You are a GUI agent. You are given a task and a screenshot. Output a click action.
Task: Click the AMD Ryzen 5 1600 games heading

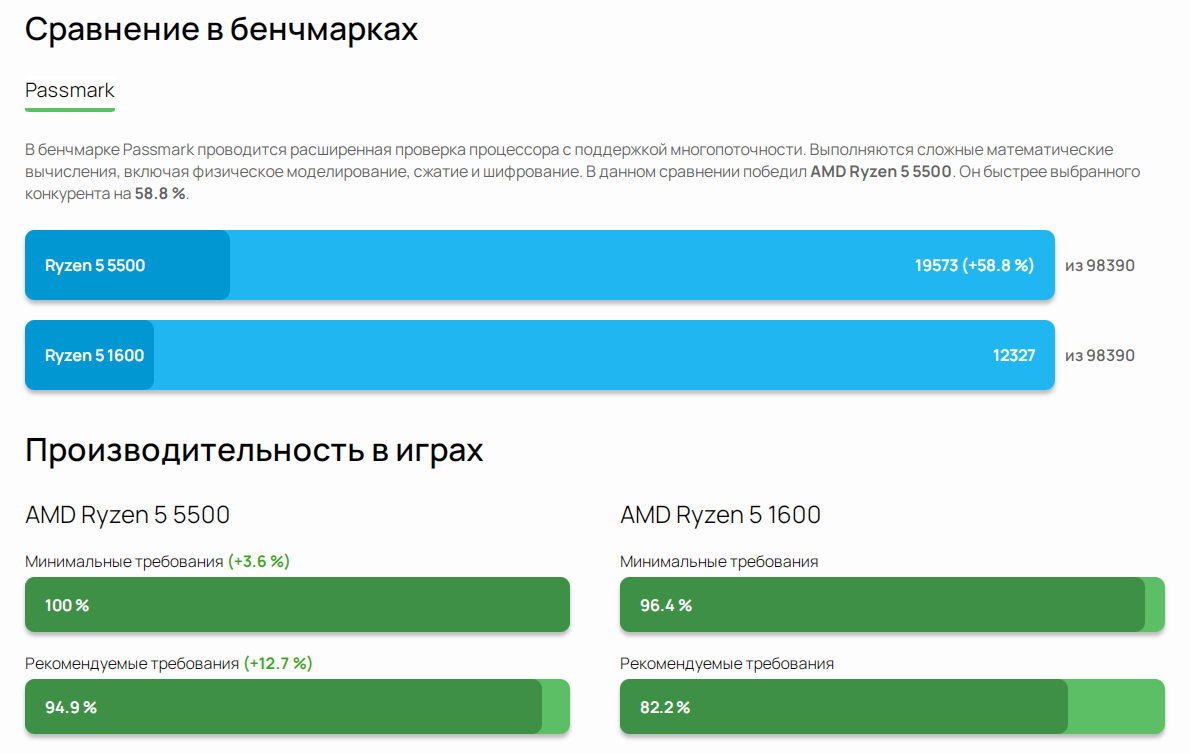[x=720, y=515]
